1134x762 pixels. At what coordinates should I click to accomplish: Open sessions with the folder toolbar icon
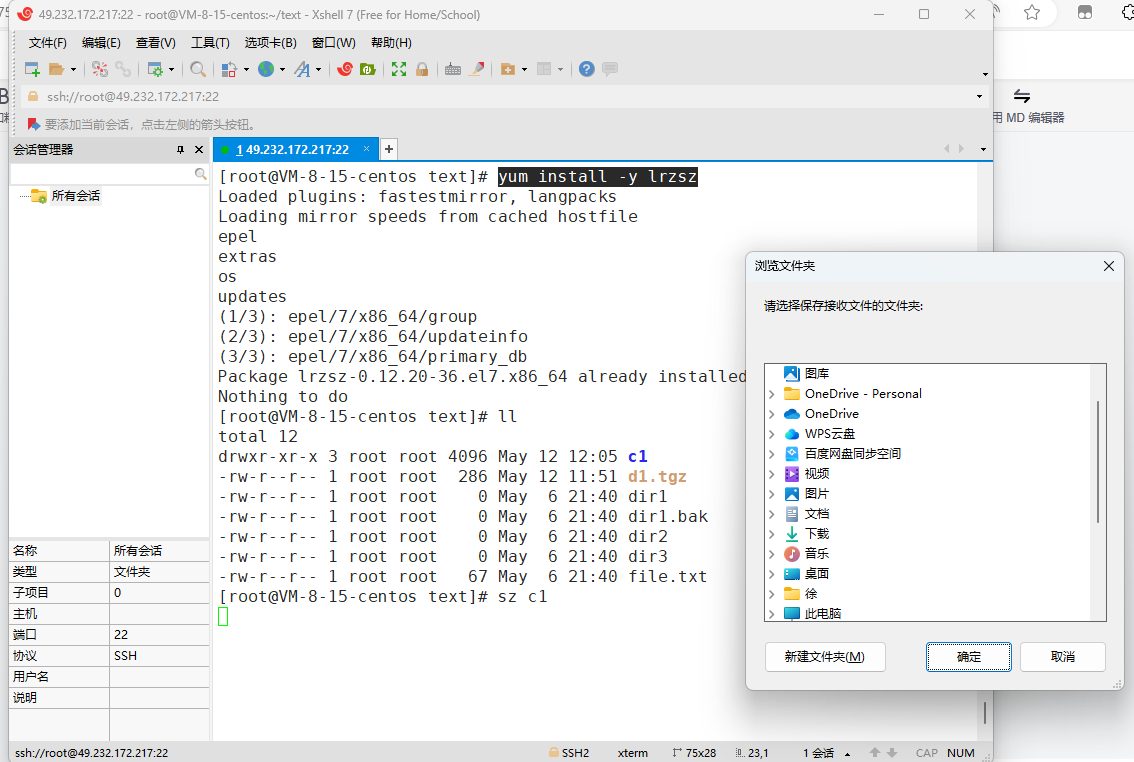pos(56,69)
